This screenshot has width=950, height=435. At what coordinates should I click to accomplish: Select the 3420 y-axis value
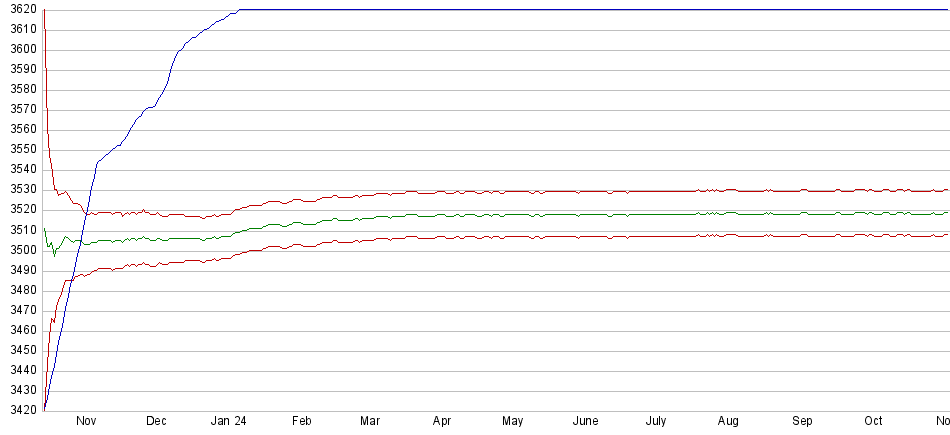point(22,410)
